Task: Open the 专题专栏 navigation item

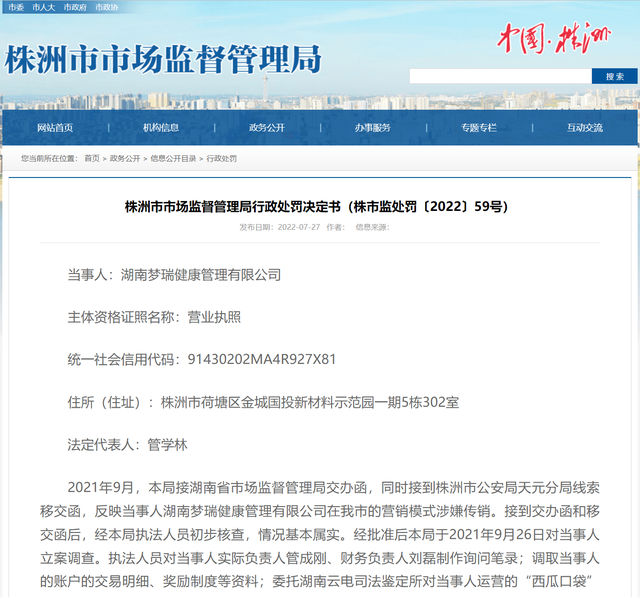Action: (x=479, y=128)
